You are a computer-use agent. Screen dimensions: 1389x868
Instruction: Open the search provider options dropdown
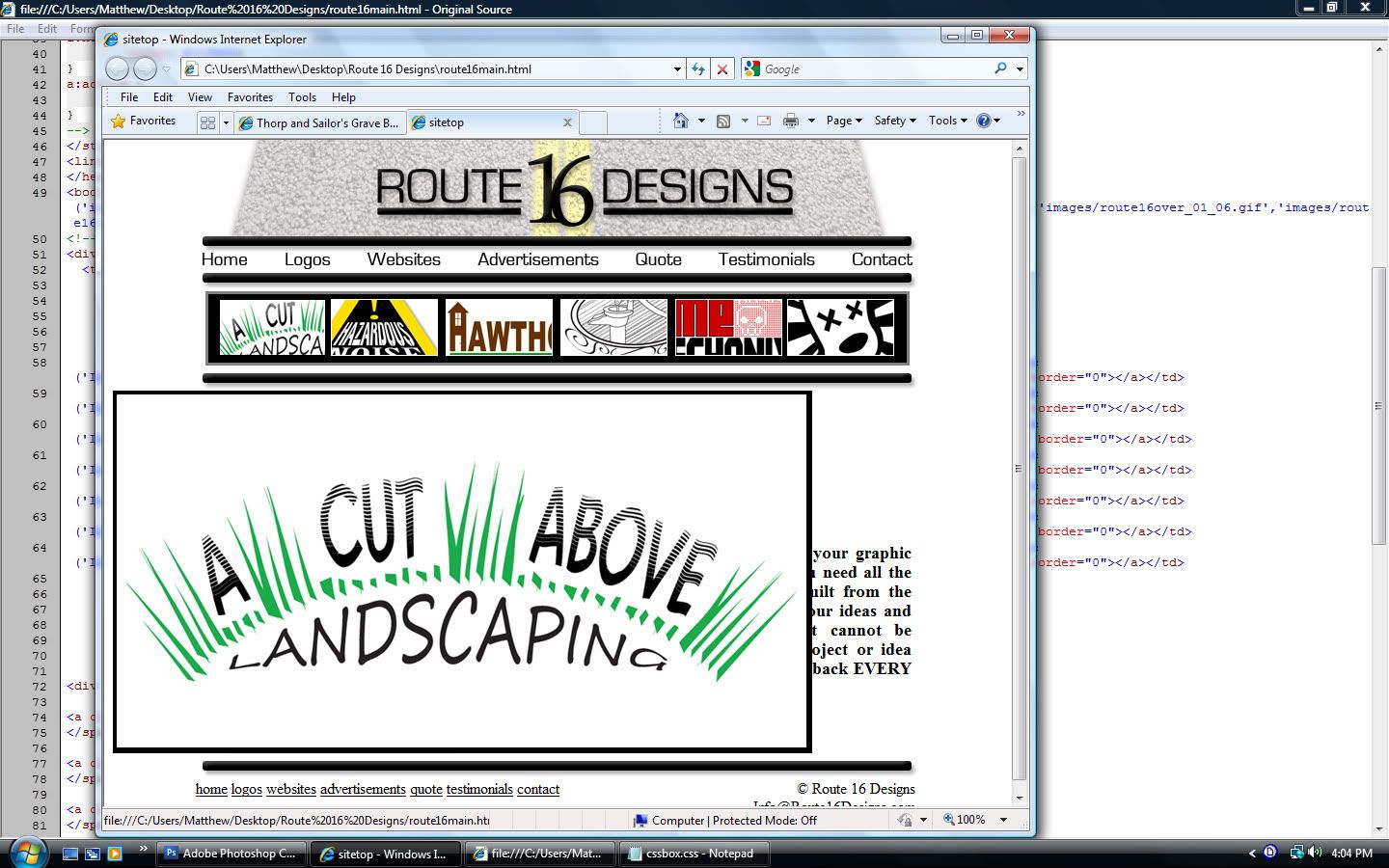tap(1020, 69)
